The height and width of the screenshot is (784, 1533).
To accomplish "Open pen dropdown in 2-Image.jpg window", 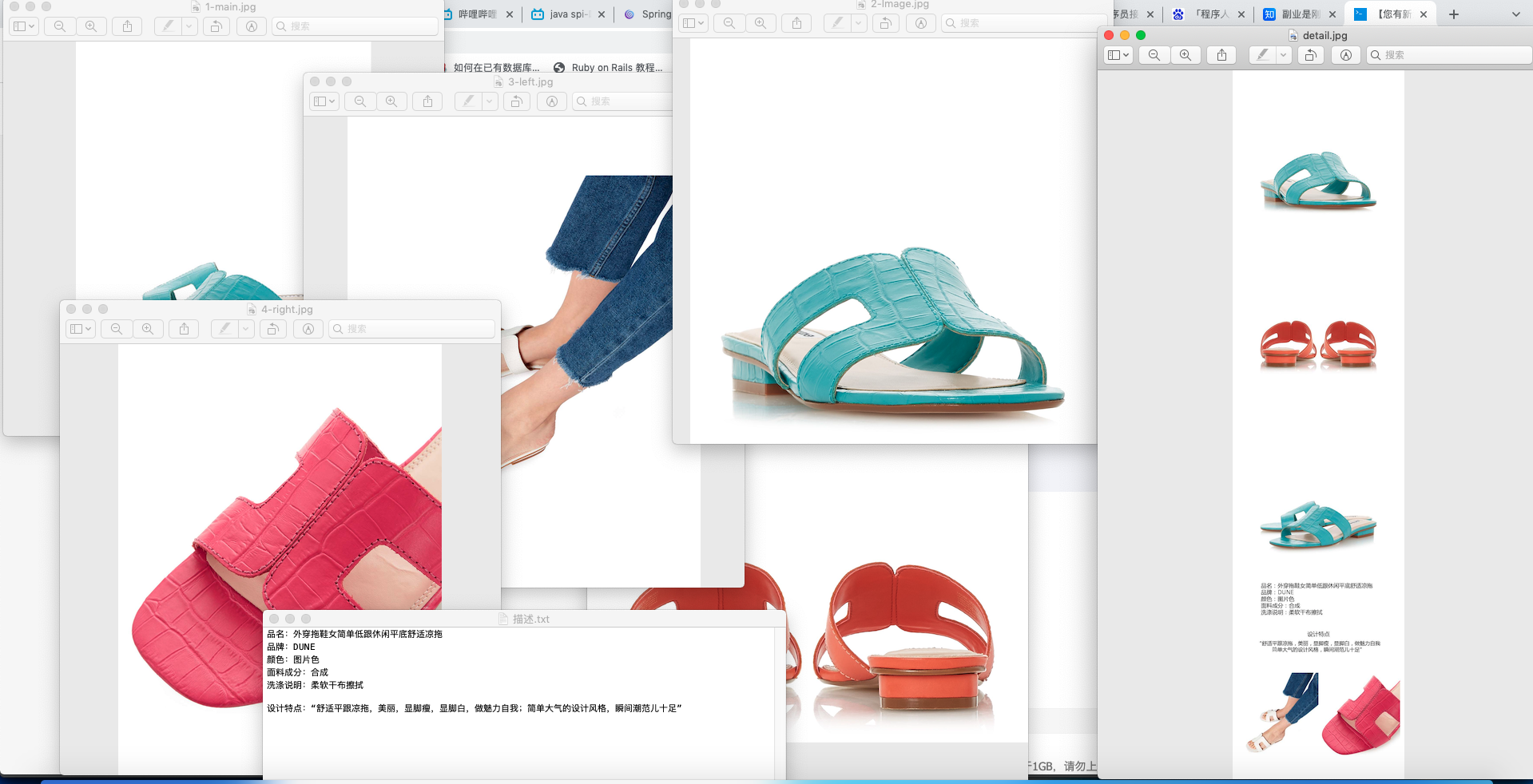I will click(859, 23).
